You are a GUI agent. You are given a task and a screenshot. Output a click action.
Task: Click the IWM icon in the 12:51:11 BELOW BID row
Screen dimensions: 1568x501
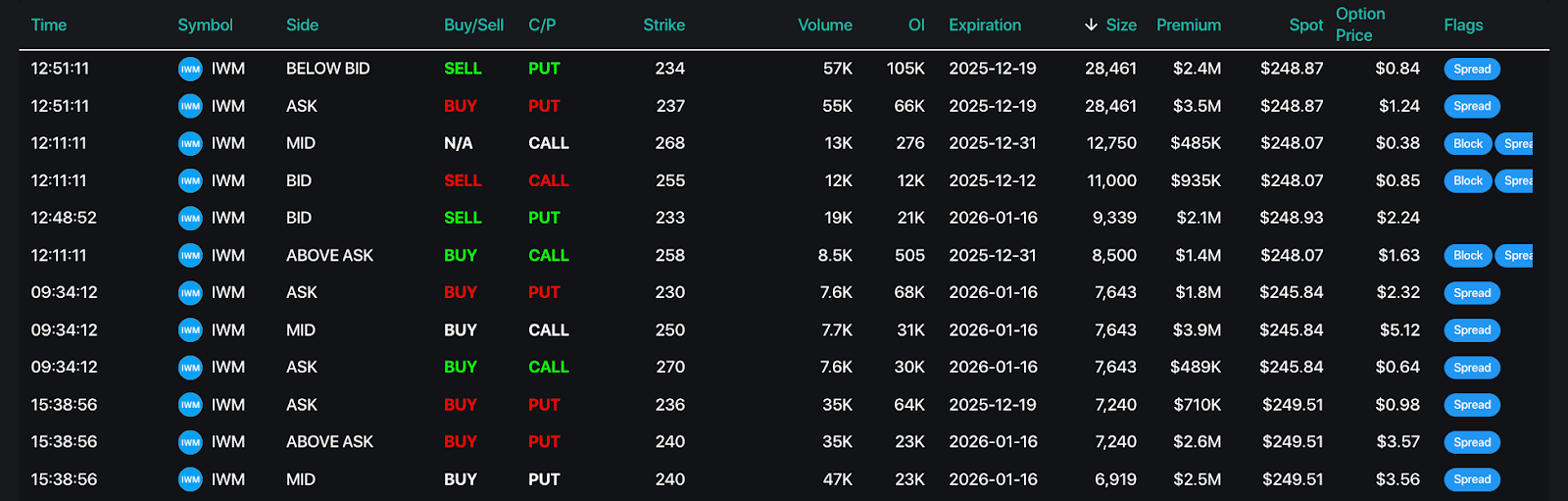click(x=190, y=69)
